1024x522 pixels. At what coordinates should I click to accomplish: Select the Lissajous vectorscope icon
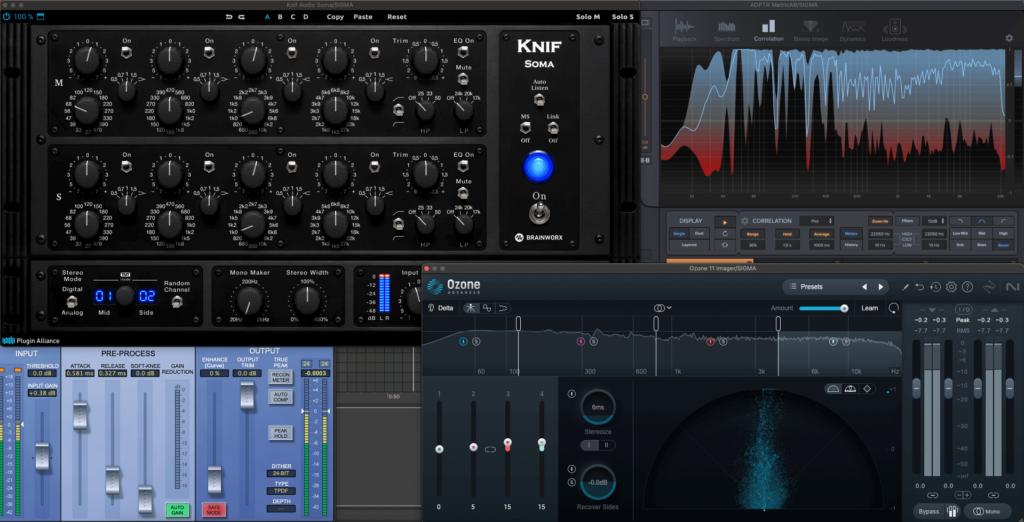(867, 388)
